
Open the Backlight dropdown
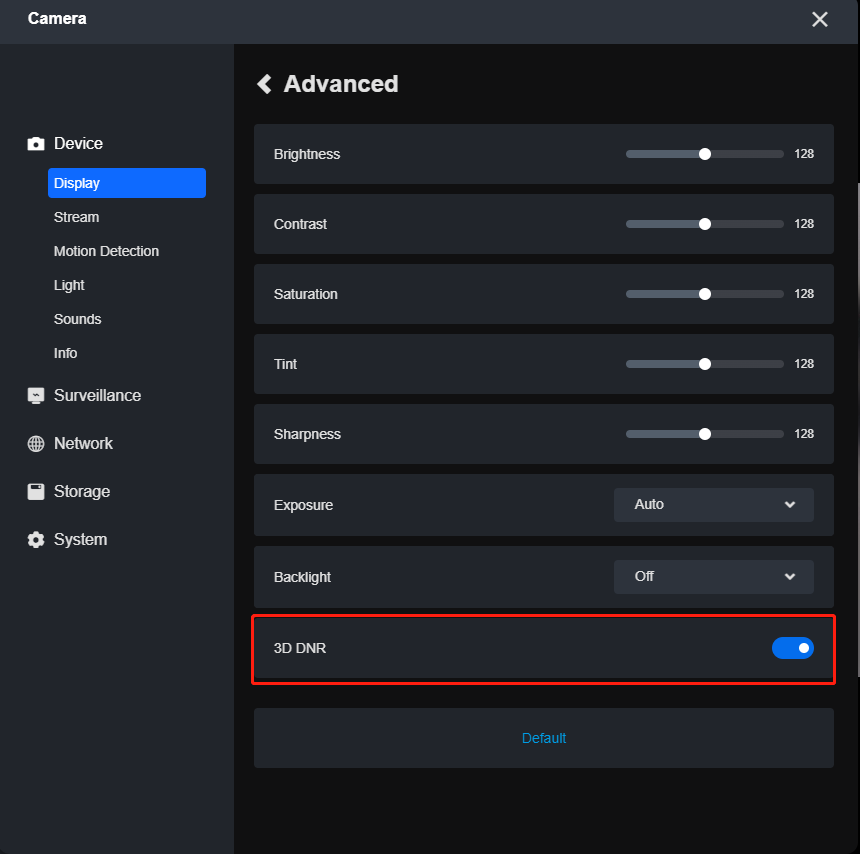pos(713,577)
